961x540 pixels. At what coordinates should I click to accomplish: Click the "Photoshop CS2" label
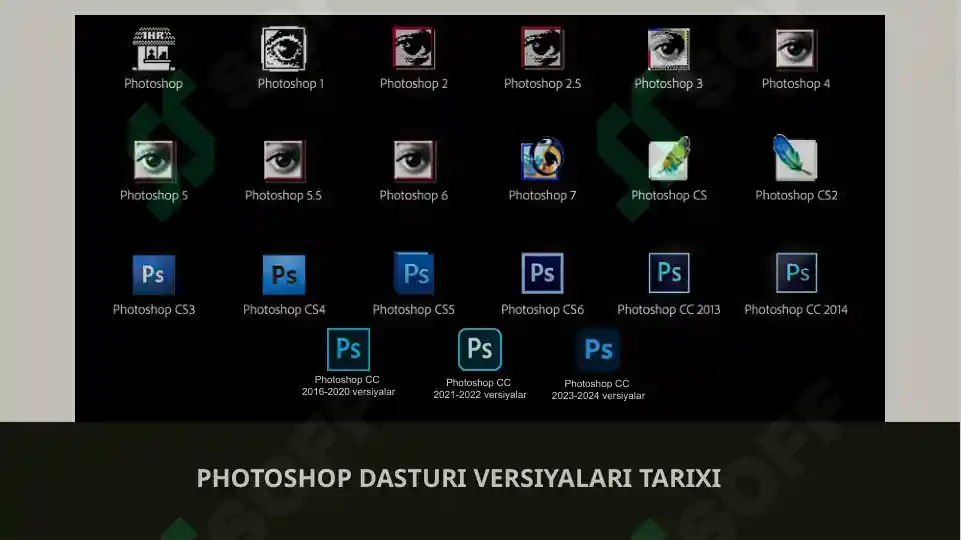pyautogui.click(x=796, y=196)
